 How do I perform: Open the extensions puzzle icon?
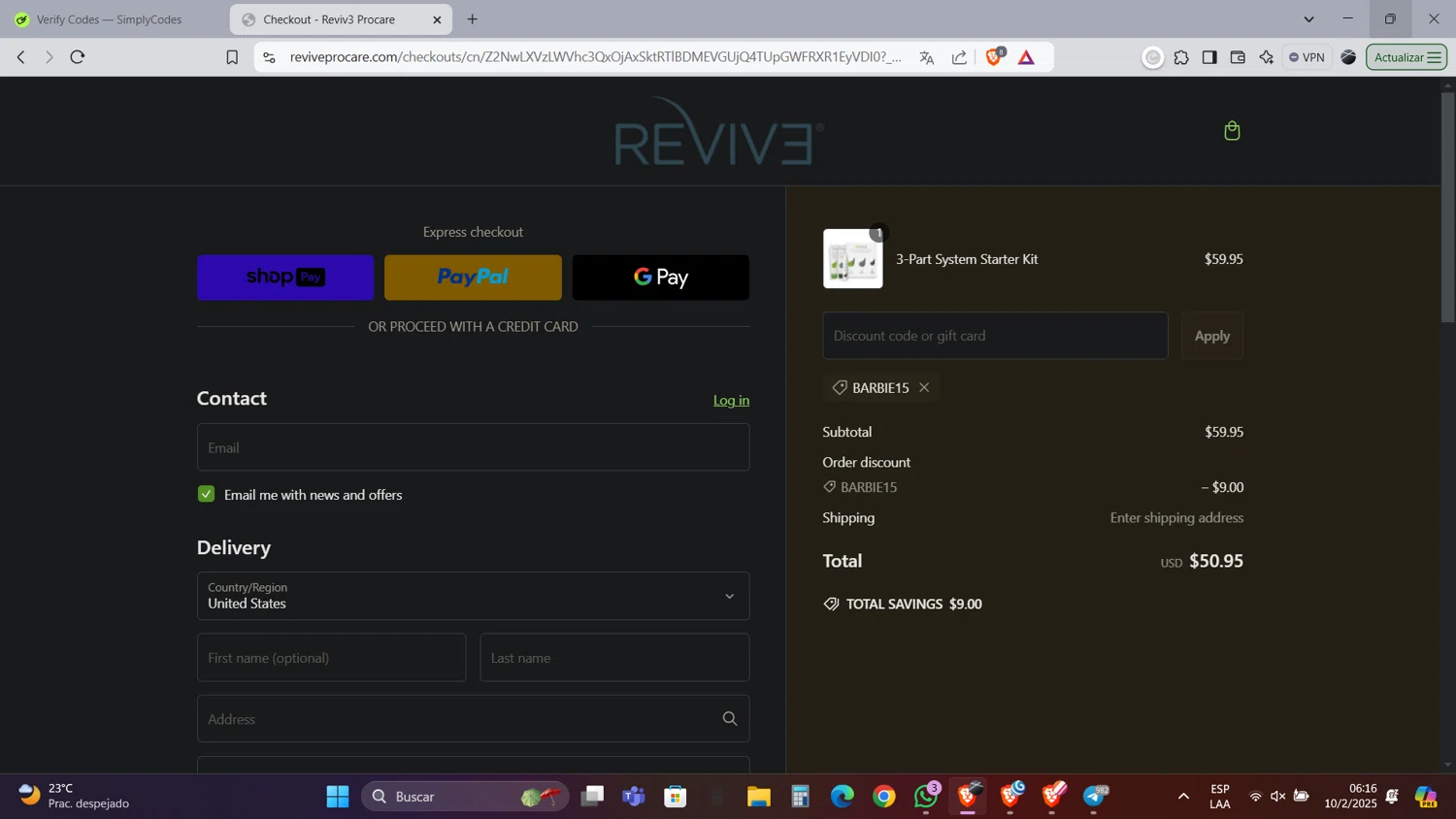(1181, 57)
